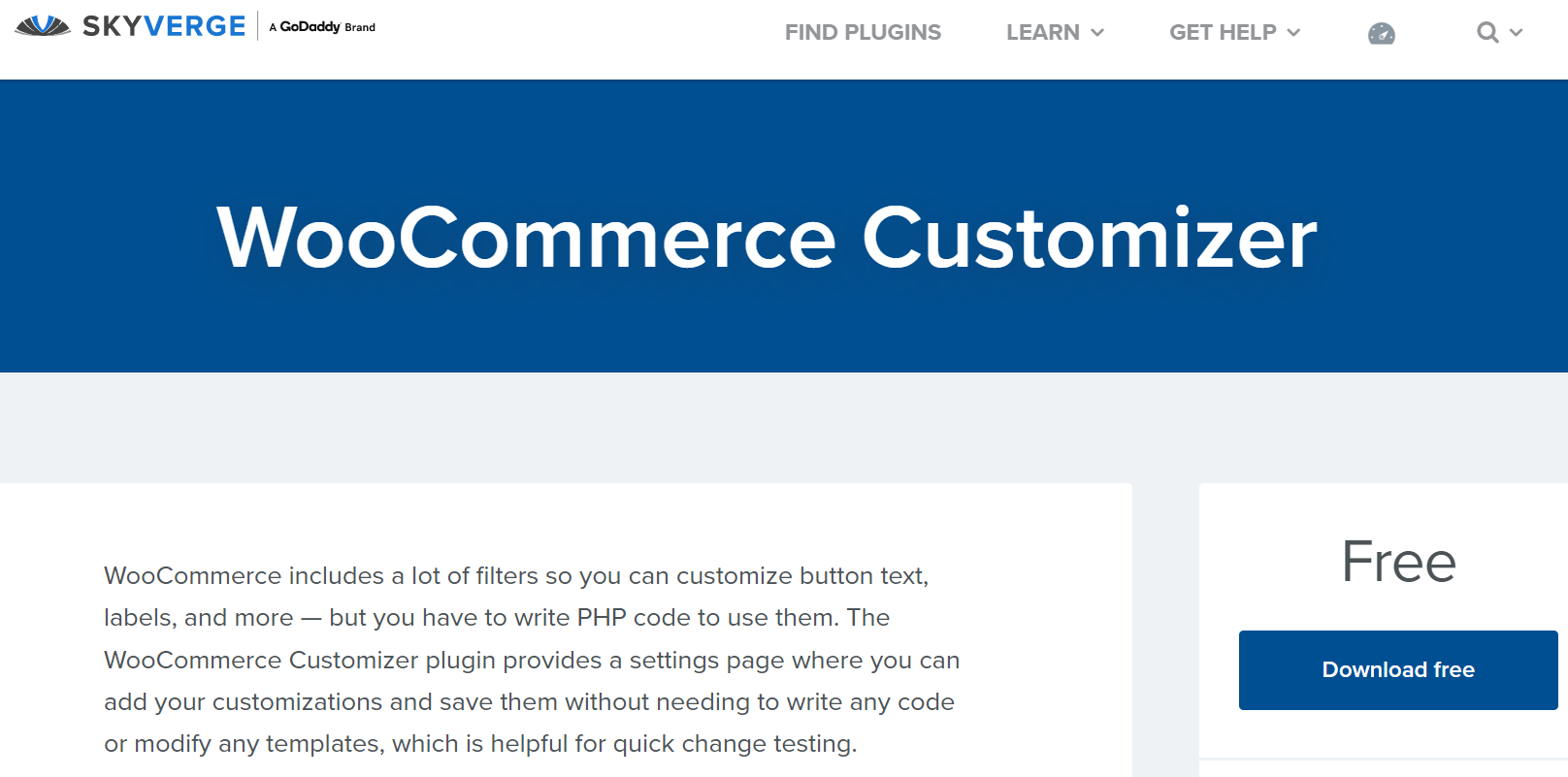Open the dashboard gauge icon
The height and width of the screenshot is (777, 1568).
pos(1381,34)
